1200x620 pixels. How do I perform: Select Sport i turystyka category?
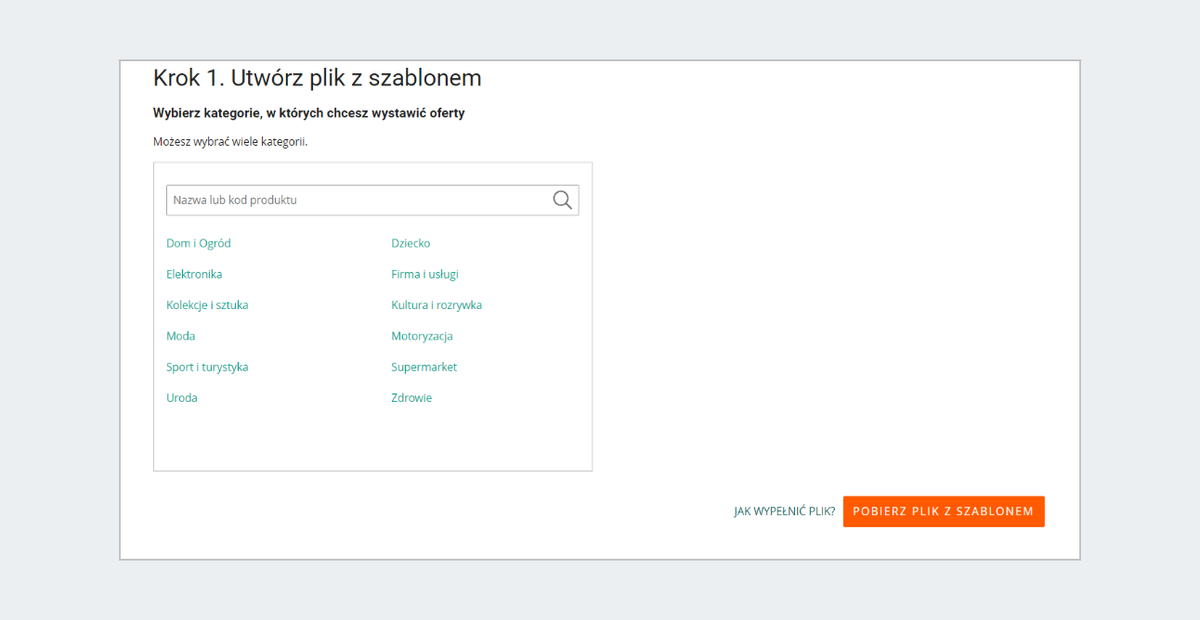(207, 367)
